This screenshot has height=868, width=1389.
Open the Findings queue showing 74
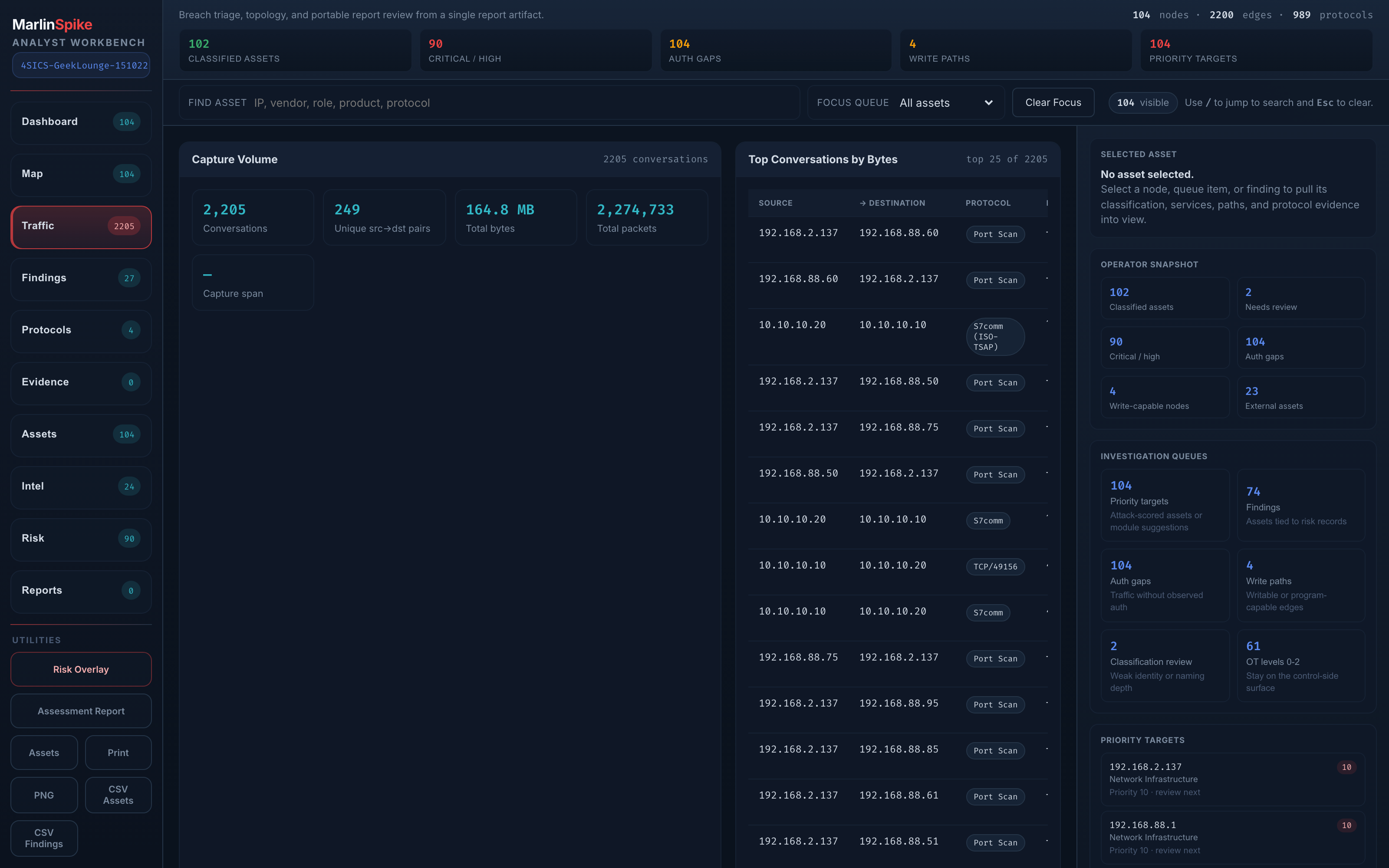tap(1300, 505)
